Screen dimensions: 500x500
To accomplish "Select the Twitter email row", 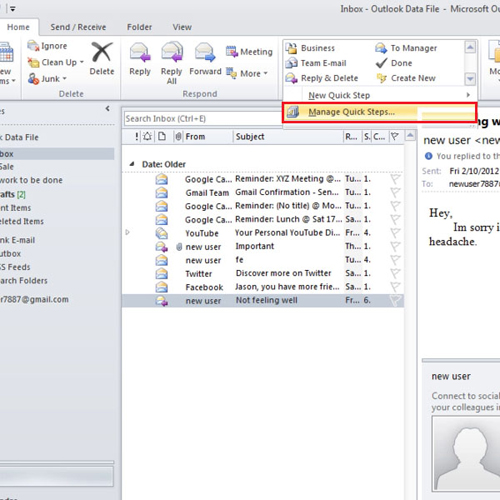I will (x=263, y=273).
